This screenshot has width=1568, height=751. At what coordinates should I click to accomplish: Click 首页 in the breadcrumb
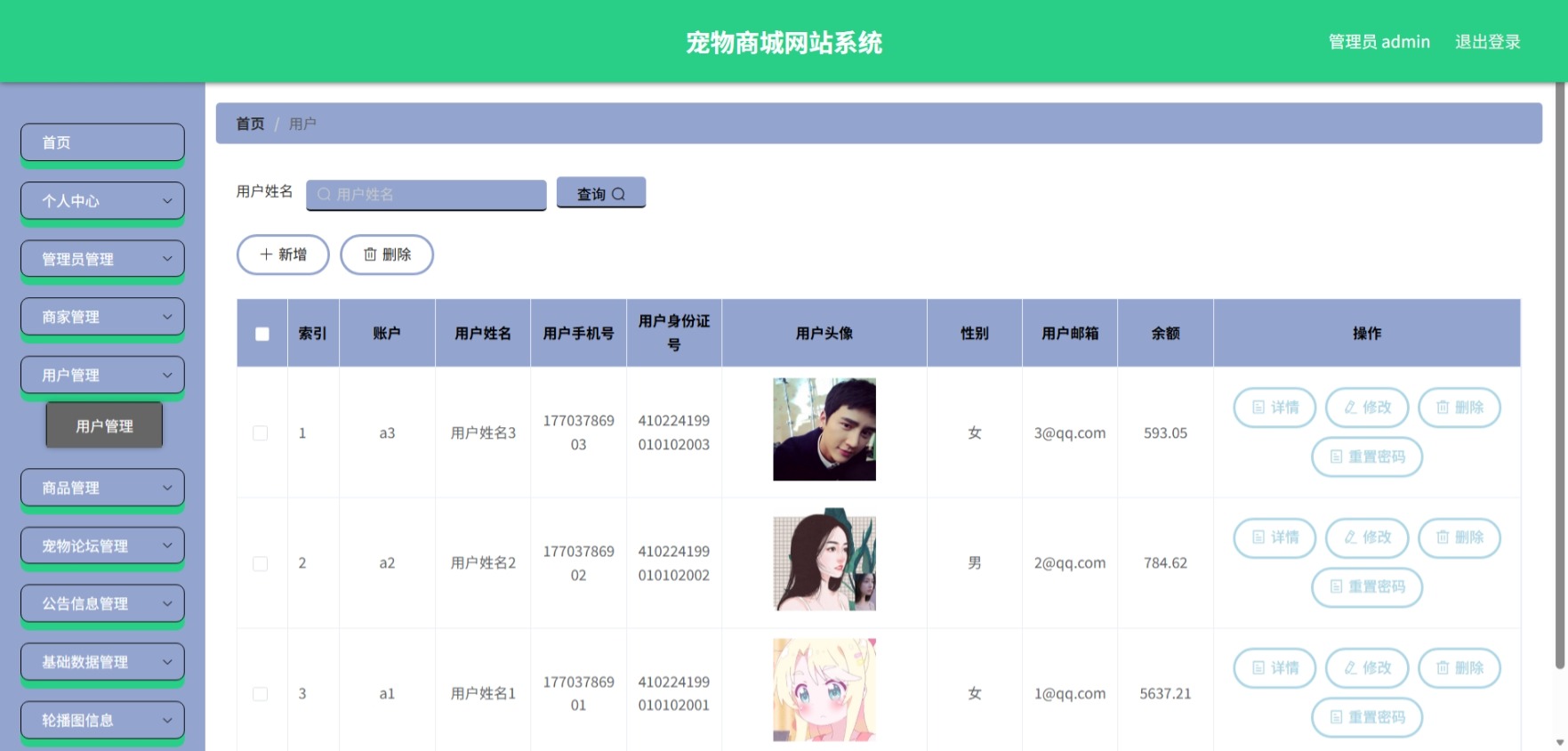250,124
